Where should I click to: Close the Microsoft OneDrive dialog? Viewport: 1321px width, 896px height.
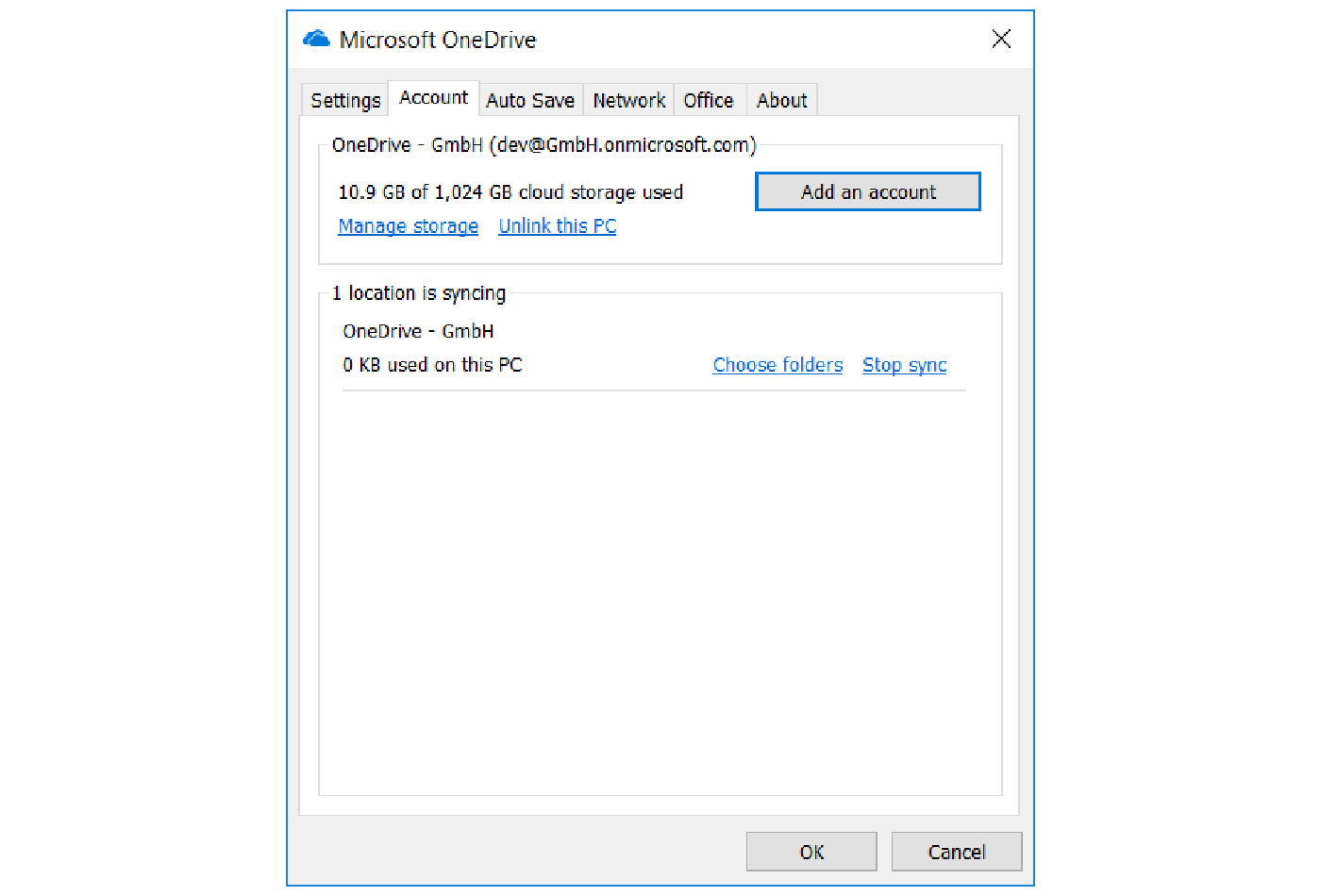[x=1001, y=39]
